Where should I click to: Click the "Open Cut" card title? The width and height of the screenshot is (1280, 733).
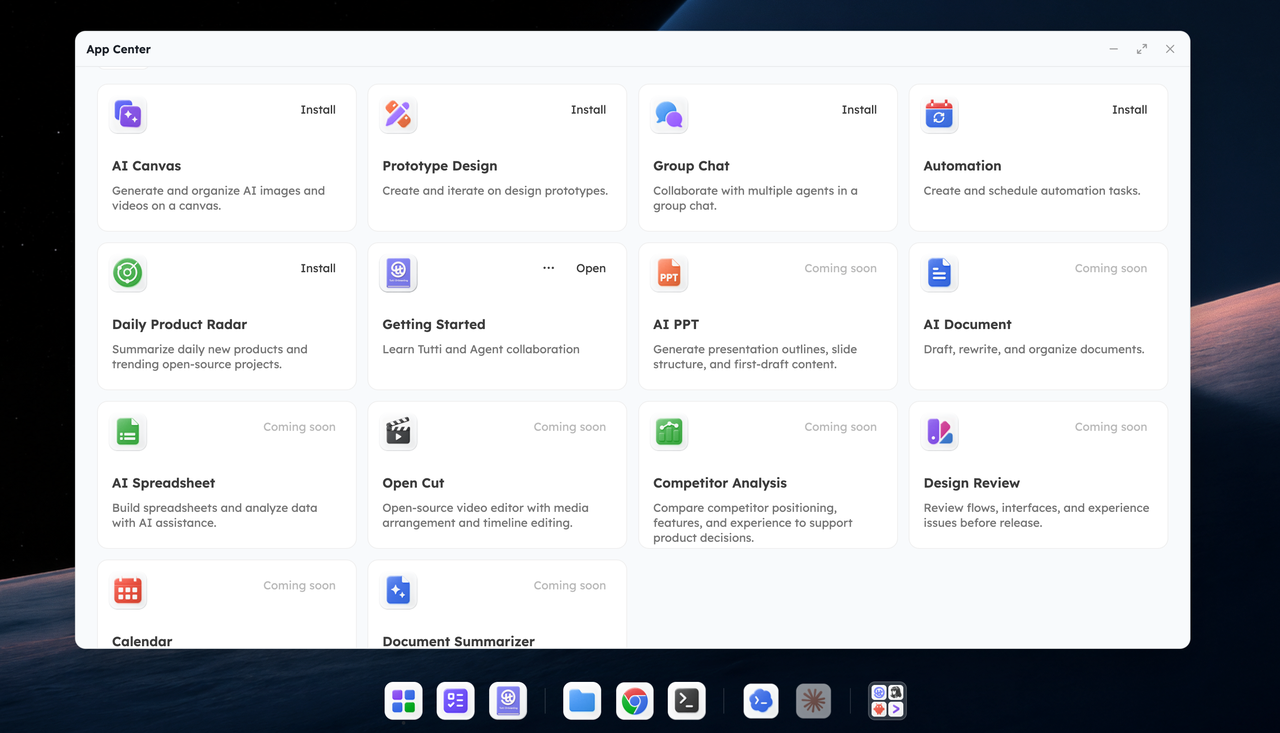413,483
